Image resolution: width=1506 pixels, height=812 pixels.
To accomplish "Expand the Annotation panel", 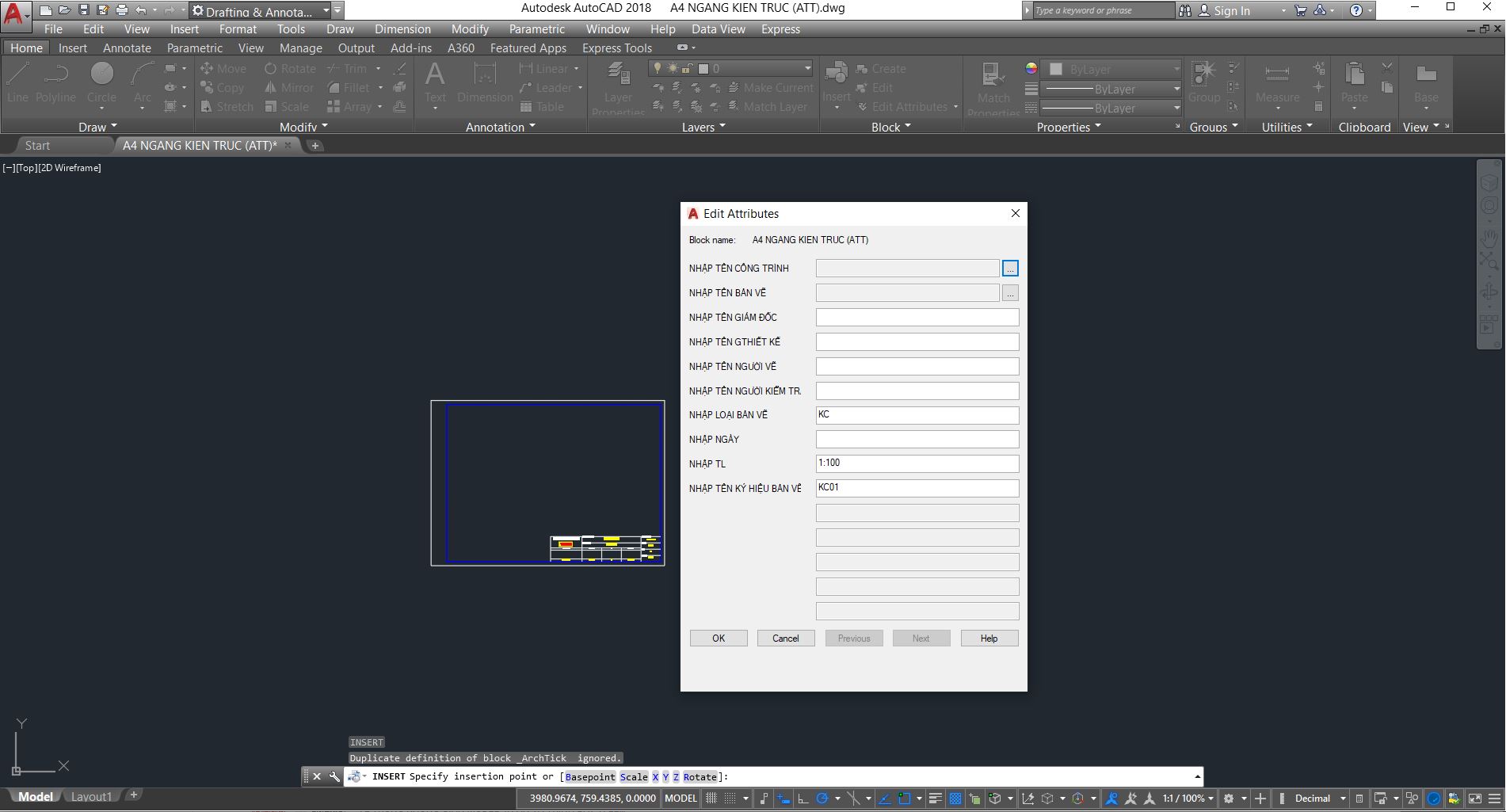I will tap(501, 127).
